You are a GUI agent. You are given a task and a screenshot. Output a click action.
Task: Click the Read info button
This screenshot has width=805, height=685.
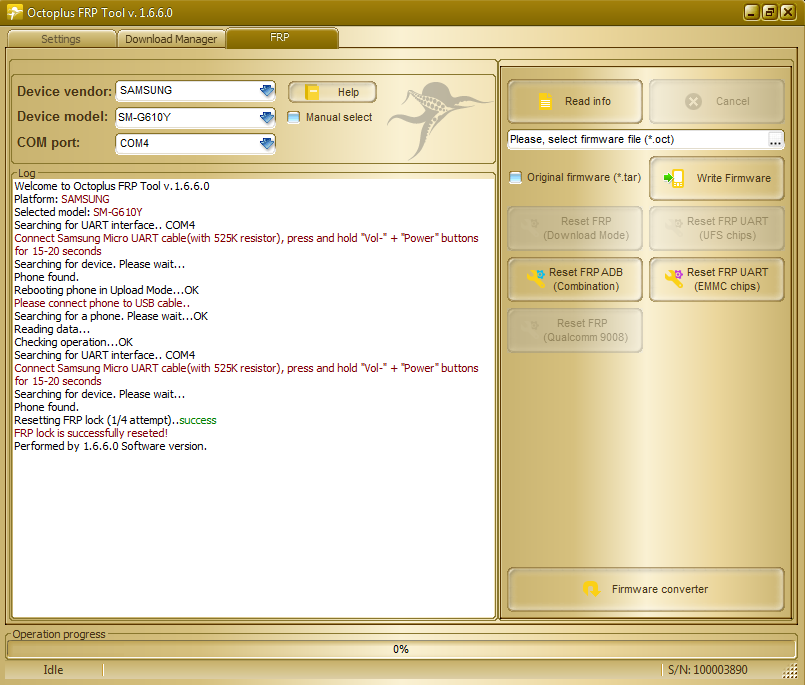click(x=574, y=101)
